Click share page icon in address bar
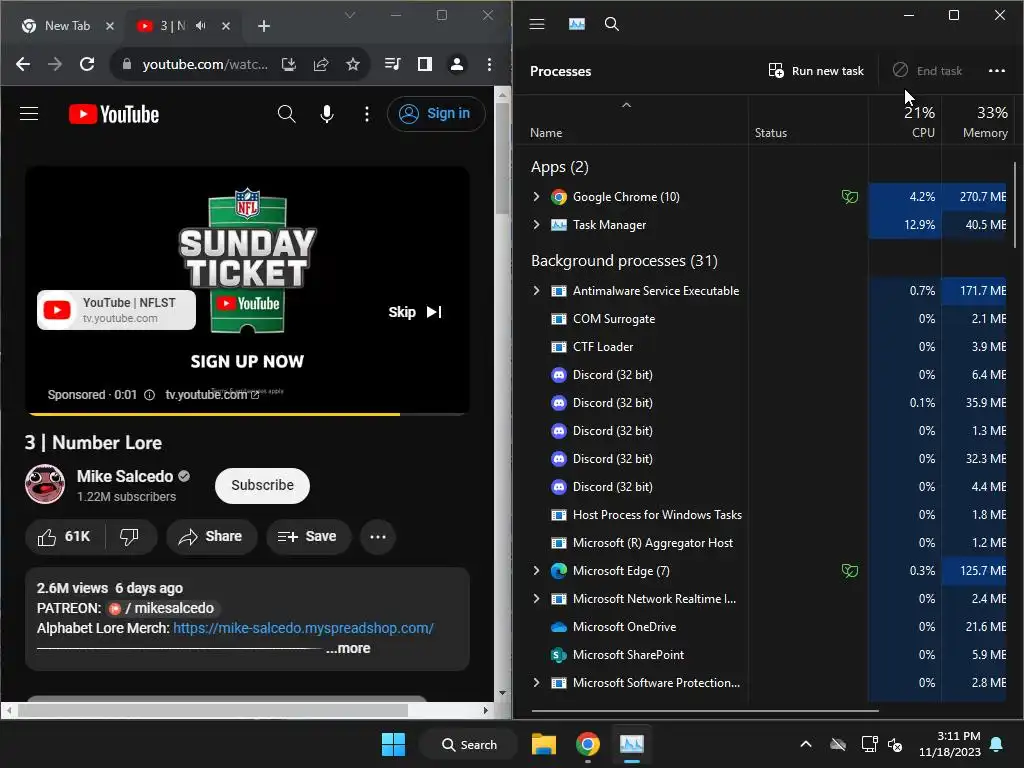 pyautogui.click(x=321, y=64)
